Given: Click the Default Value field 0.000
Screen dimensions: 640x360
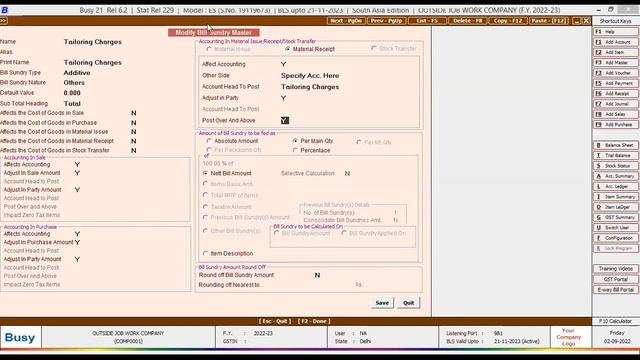Looking at the screenshot, I should tap(72, 93).
